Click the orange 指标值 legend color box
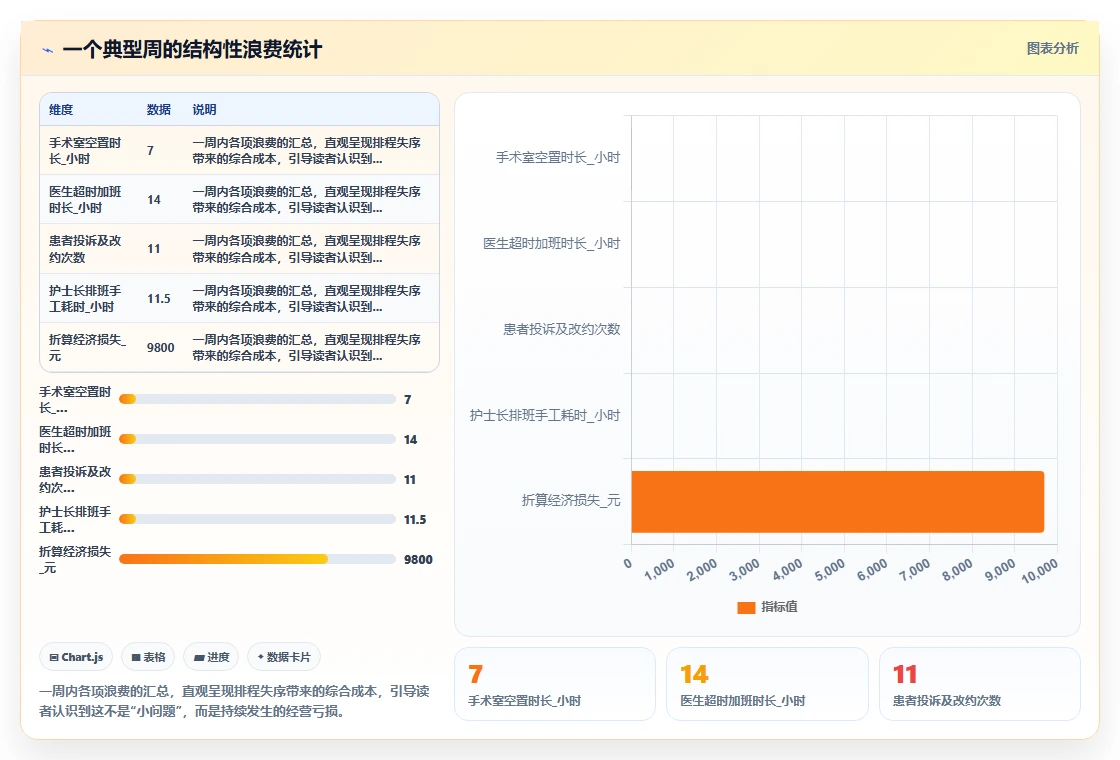The height and width of the screenshot is (760, 1120). pyautogui.click(x=746, y=608)
